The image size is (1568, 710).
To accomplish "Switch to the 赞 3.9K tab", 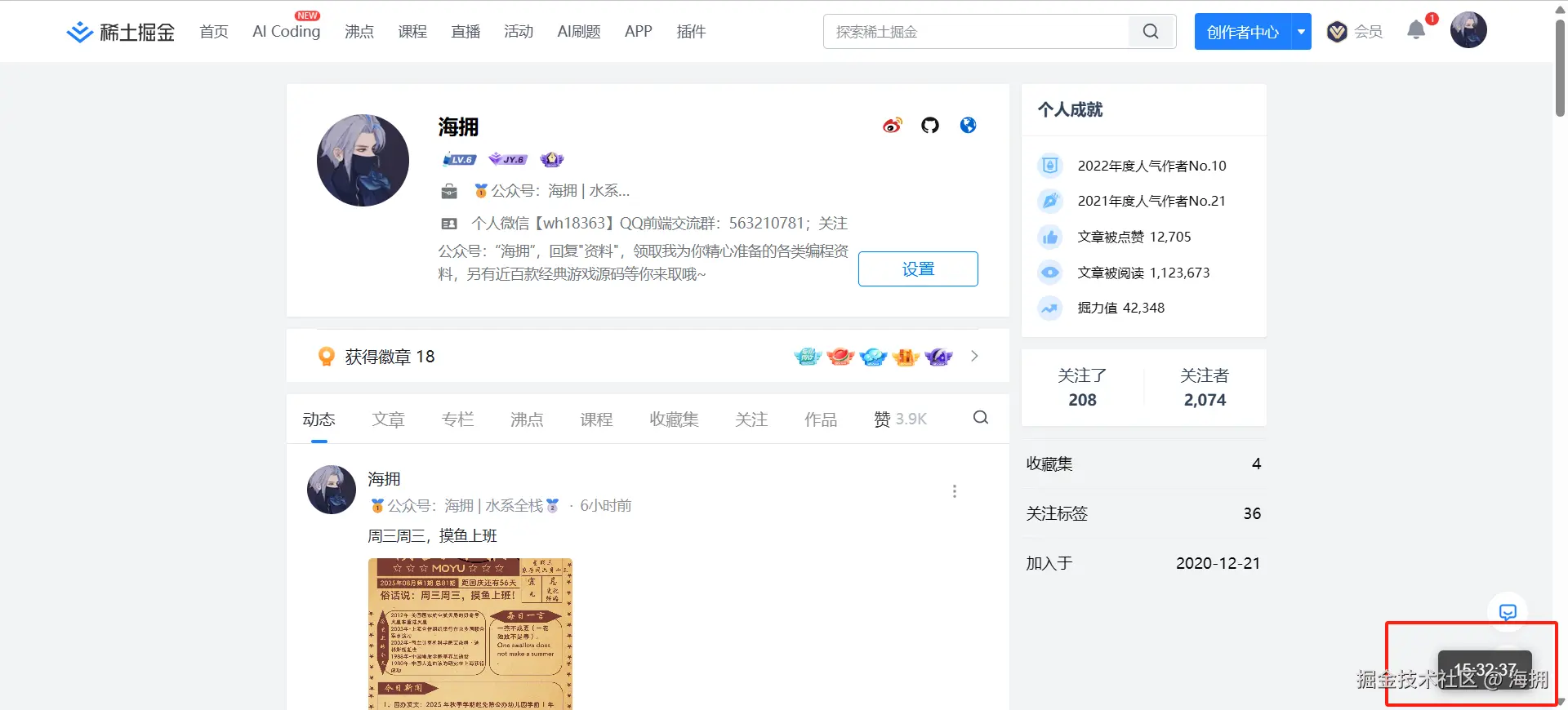I will (x=901, y=419).
